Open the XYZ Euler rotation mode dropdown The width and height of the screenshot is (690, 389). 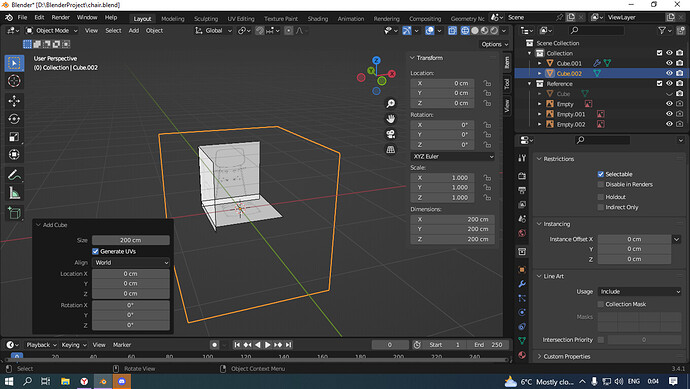click(x=452, y=156)
